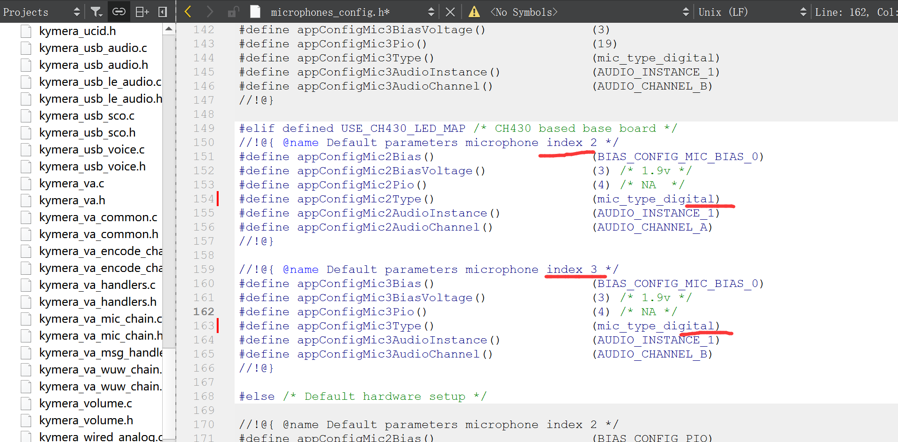
Task: Go back with the yellow arrow
Action: click(187, 11)
